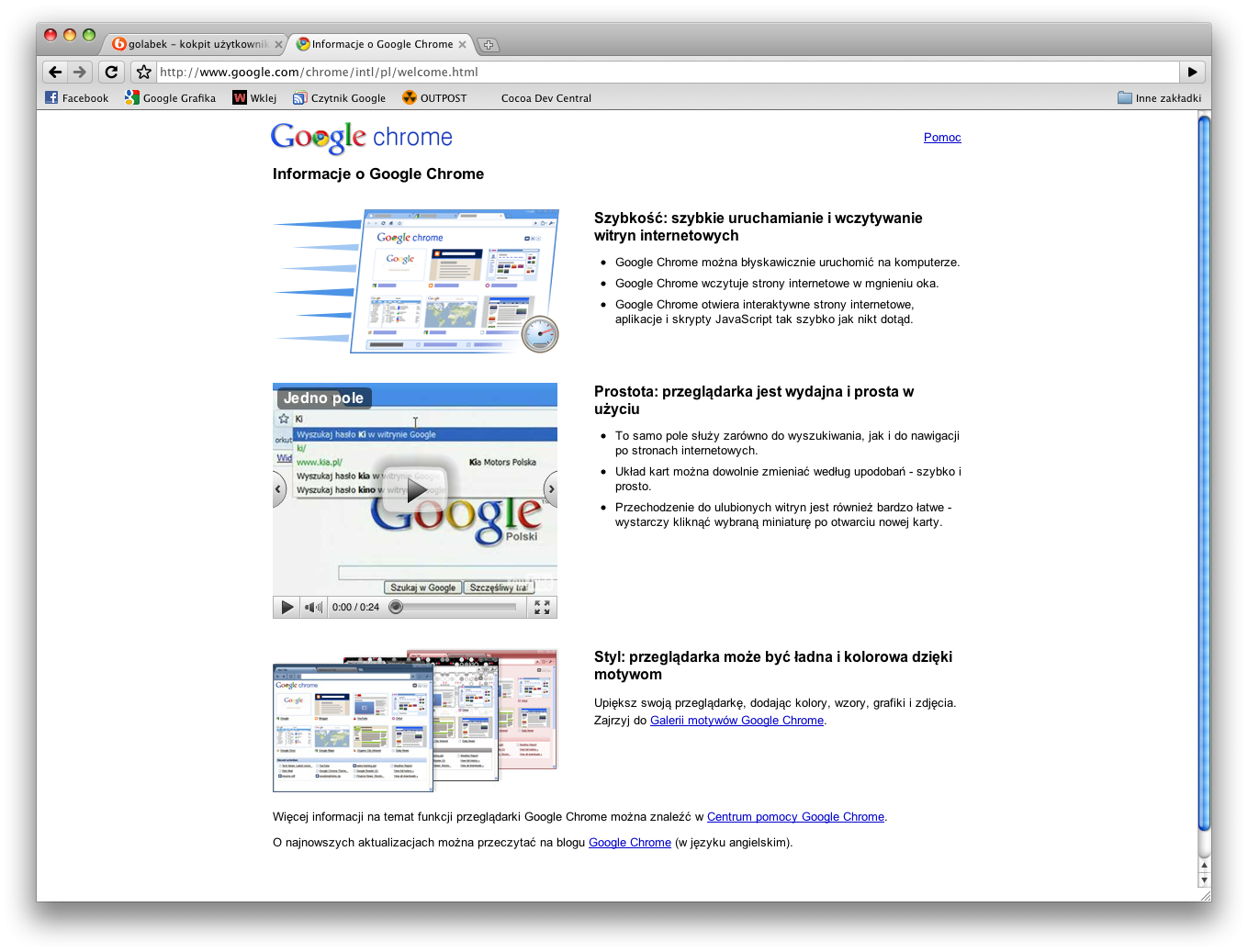Viewport: 1248px width, 952px height.
Task: Open the Czytnik Google bookmark
Action: point(339,97)
